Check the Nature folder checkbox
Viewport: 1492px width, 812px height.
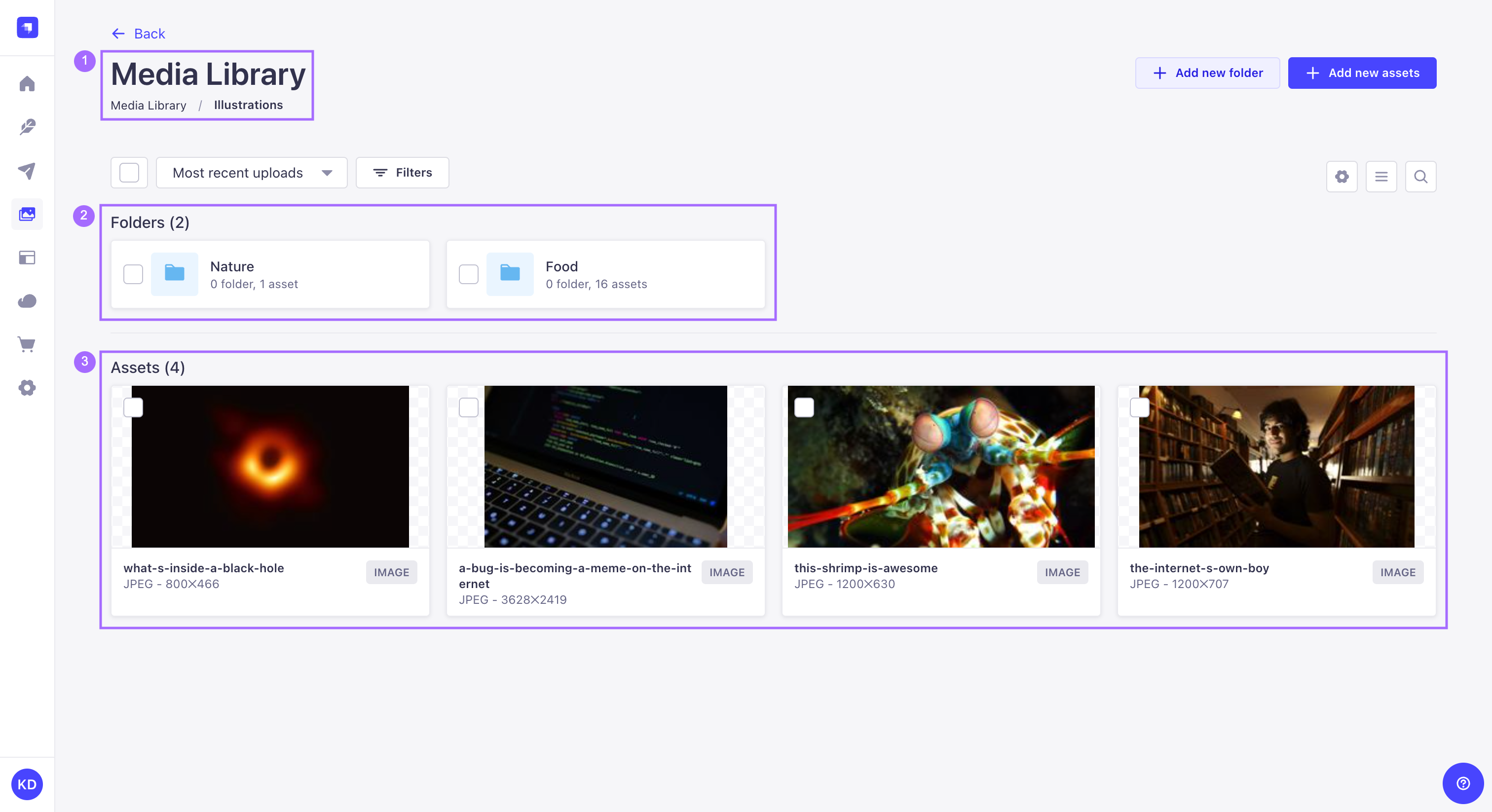click(133, 274)
